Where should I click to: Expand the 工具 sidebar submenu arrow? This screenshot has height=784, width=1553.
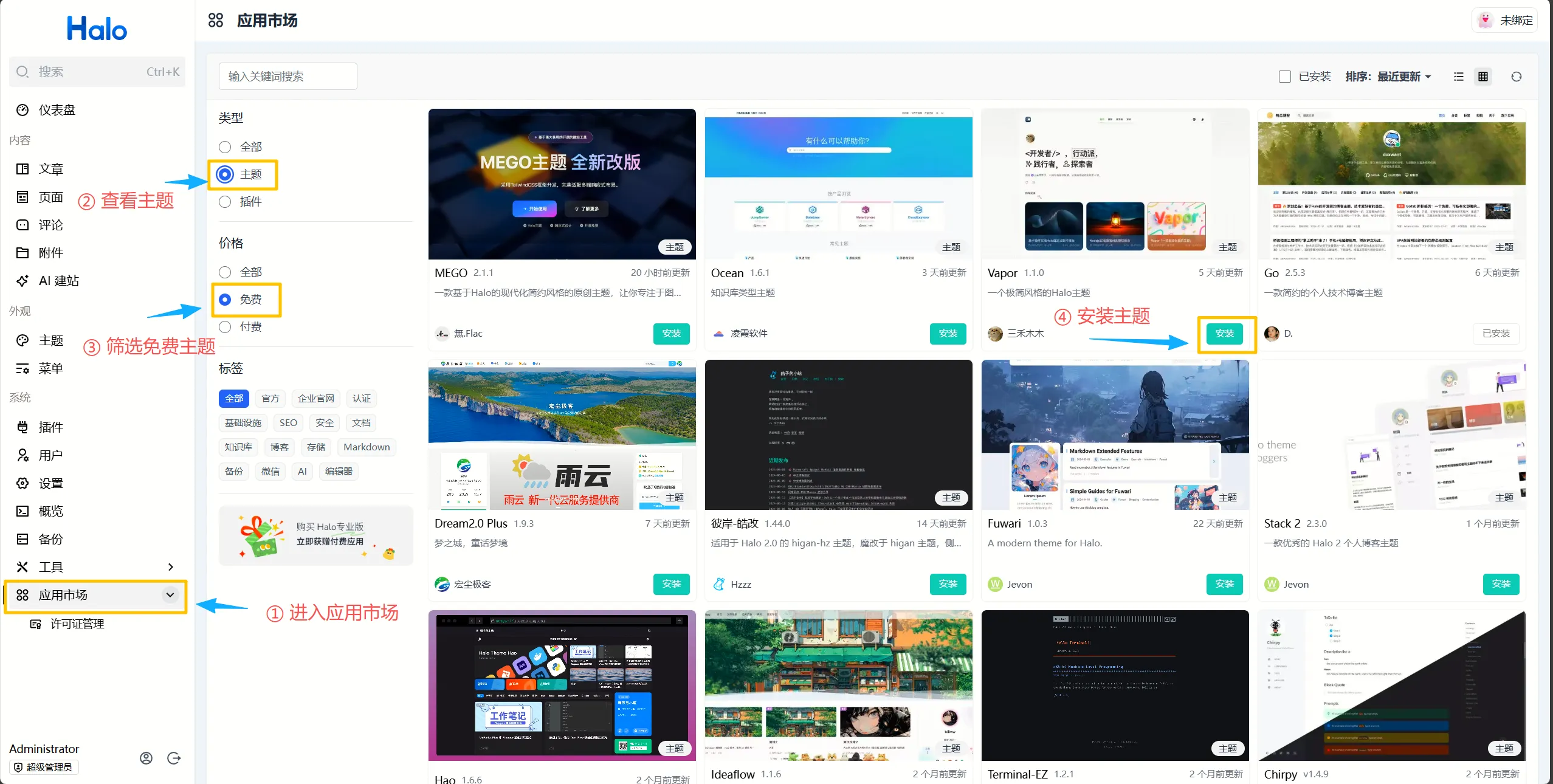coord(170,567)
